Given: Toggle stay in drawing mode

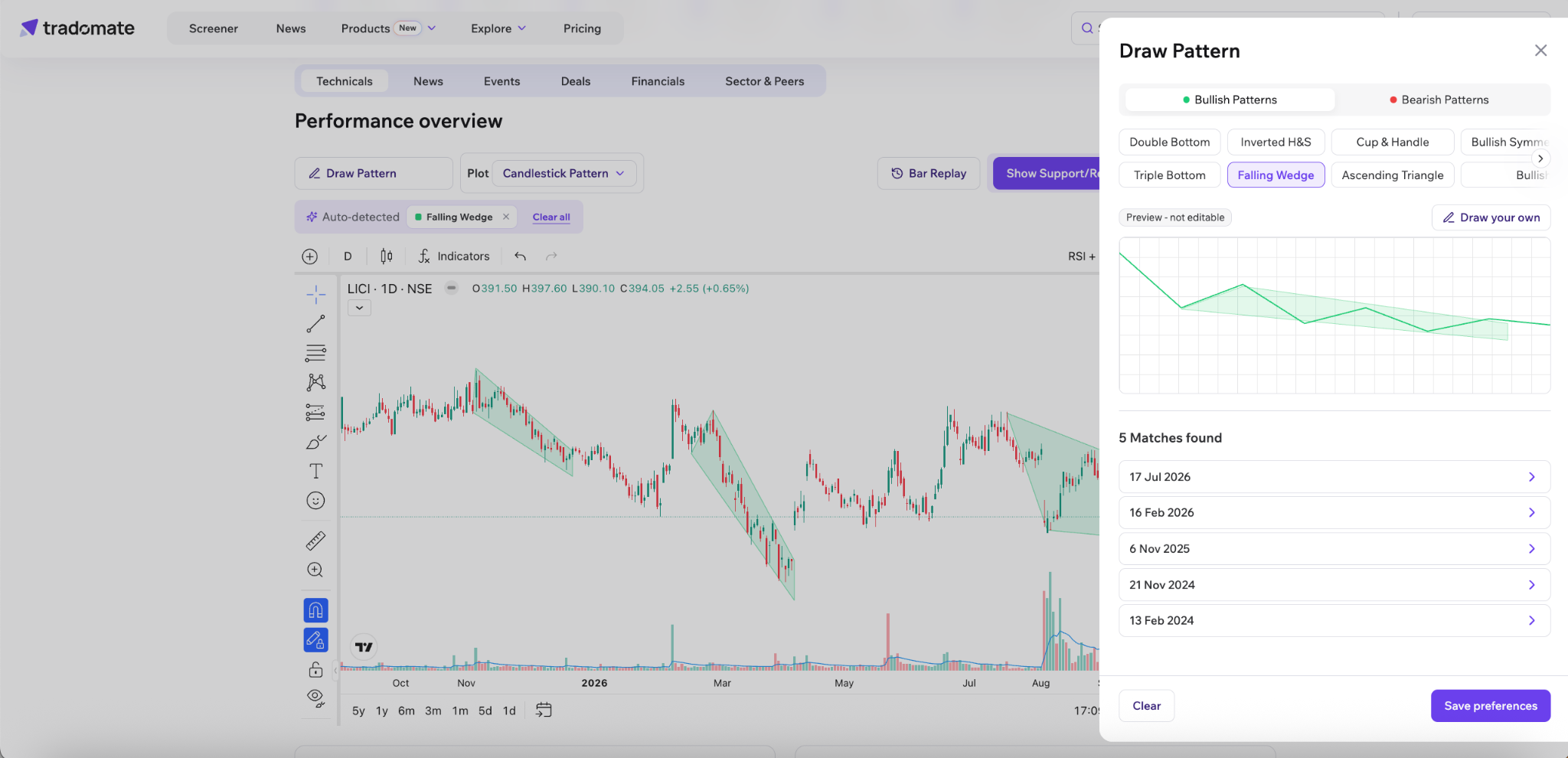Looking at the screenshot, I should pyautogui.click(x=315, y=640).
